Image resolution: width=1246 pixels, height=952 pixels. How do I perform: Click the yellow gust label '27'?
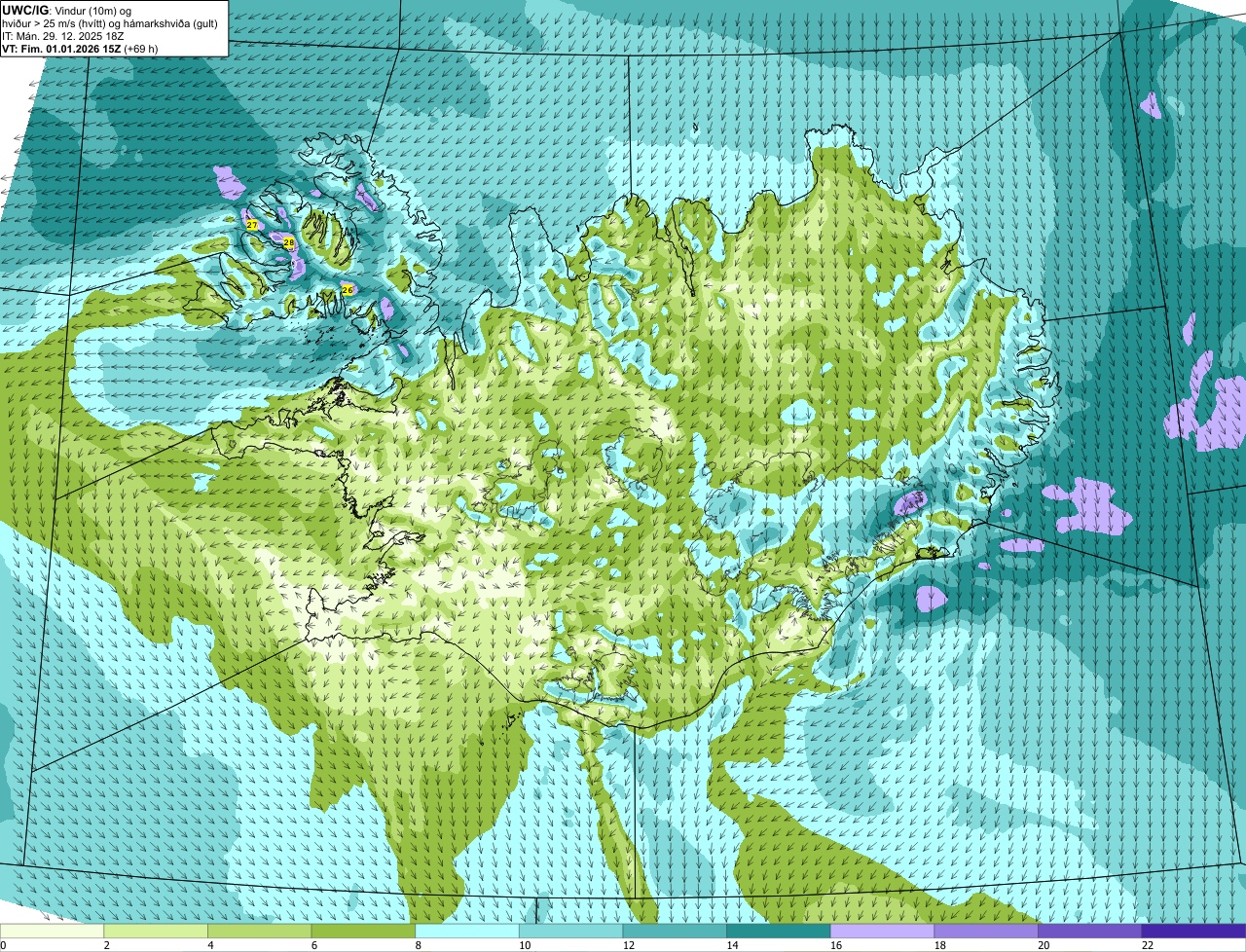pos(252,225)
